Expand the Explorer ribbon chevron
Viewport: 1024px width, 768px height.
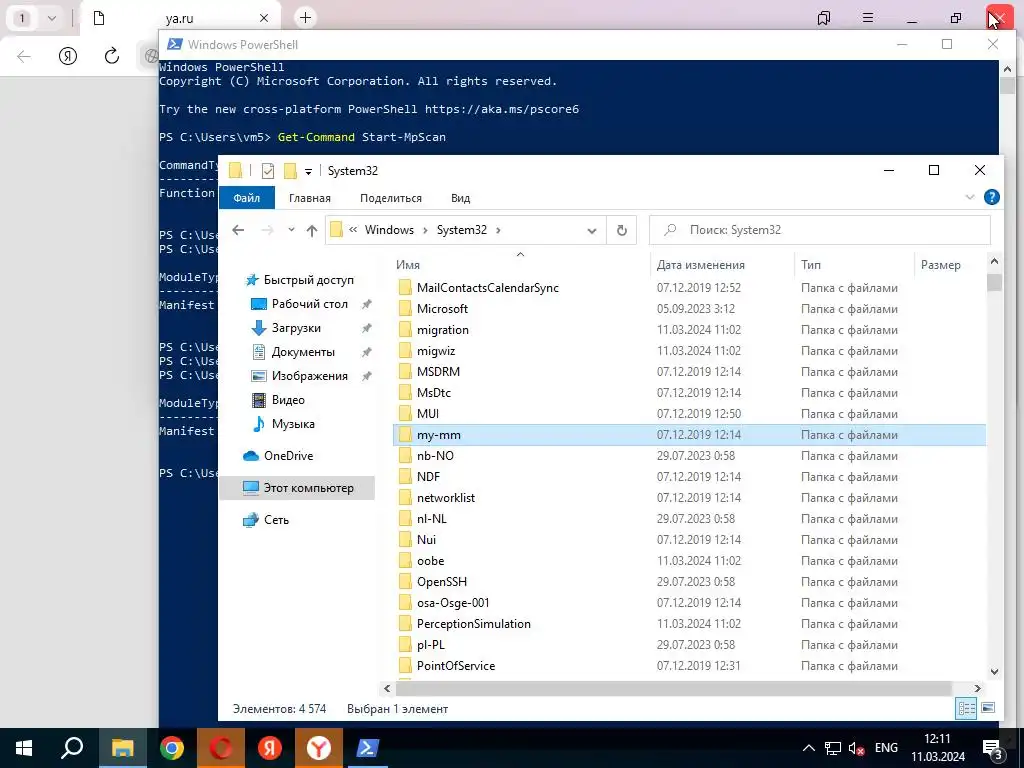pos(970,197)
